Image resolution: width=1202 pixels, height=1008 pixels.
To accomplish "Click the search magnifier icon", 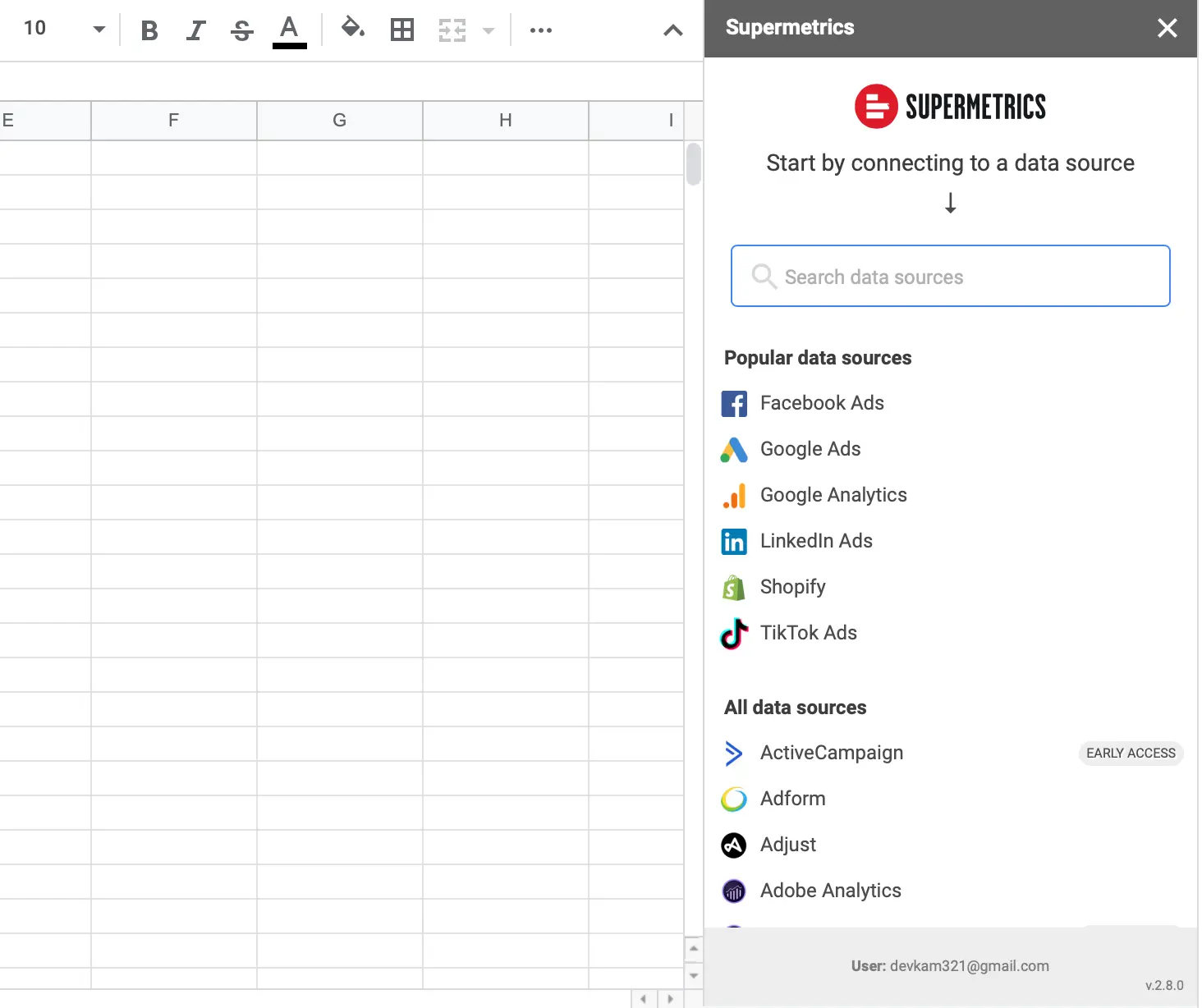I will point(764,276).
